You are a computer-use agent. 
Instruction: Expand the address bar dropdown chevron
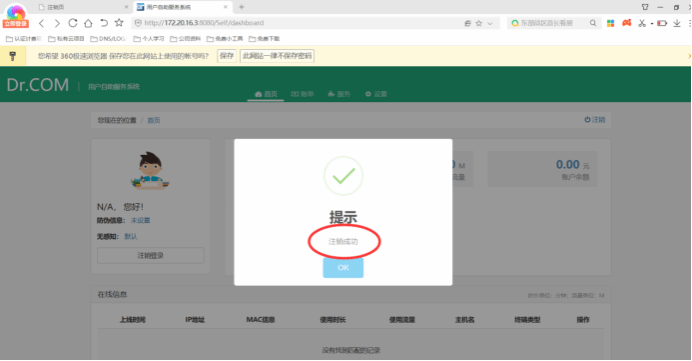[490, 23]
